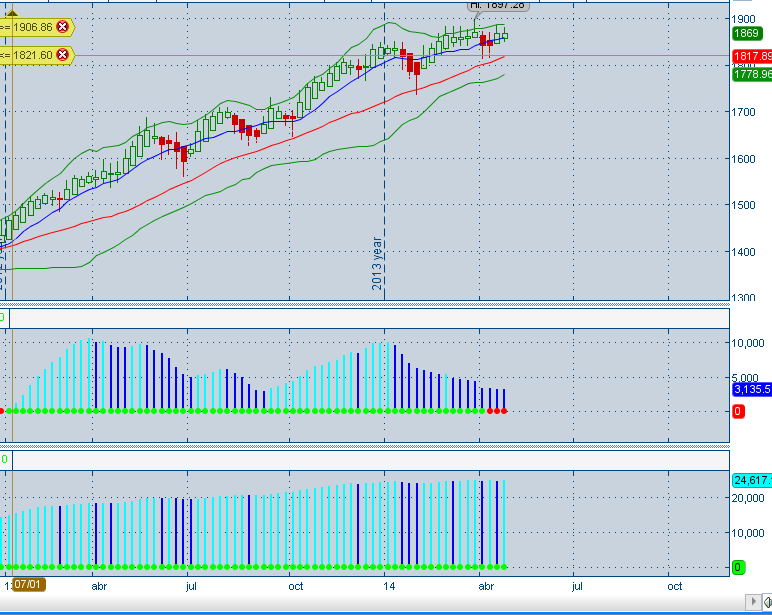Click the 1600 price axis label

pyautogui.click(x=743, y=159)
